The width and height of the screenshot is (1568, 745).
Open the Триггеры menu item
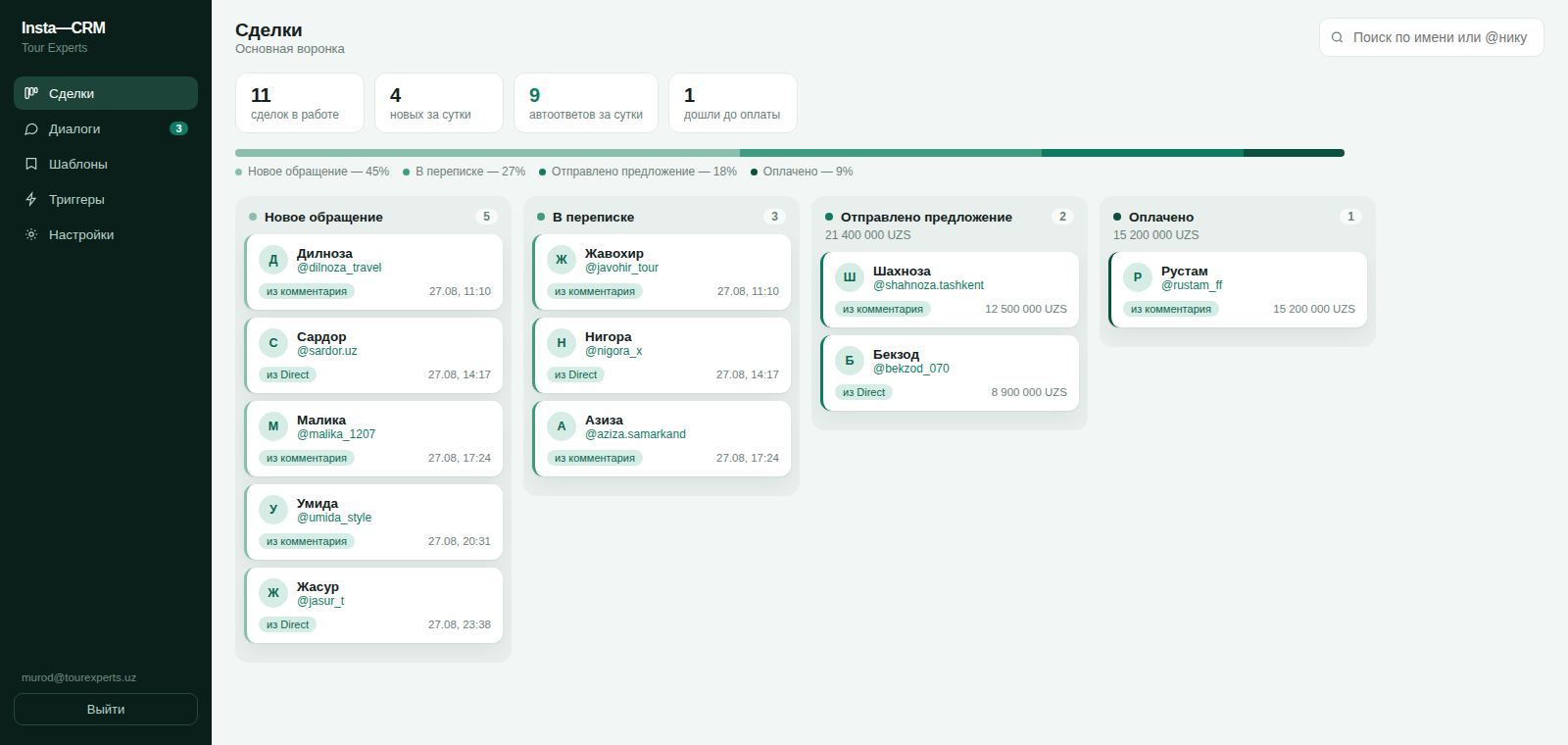pyautogui.click(x=106, y=199)
